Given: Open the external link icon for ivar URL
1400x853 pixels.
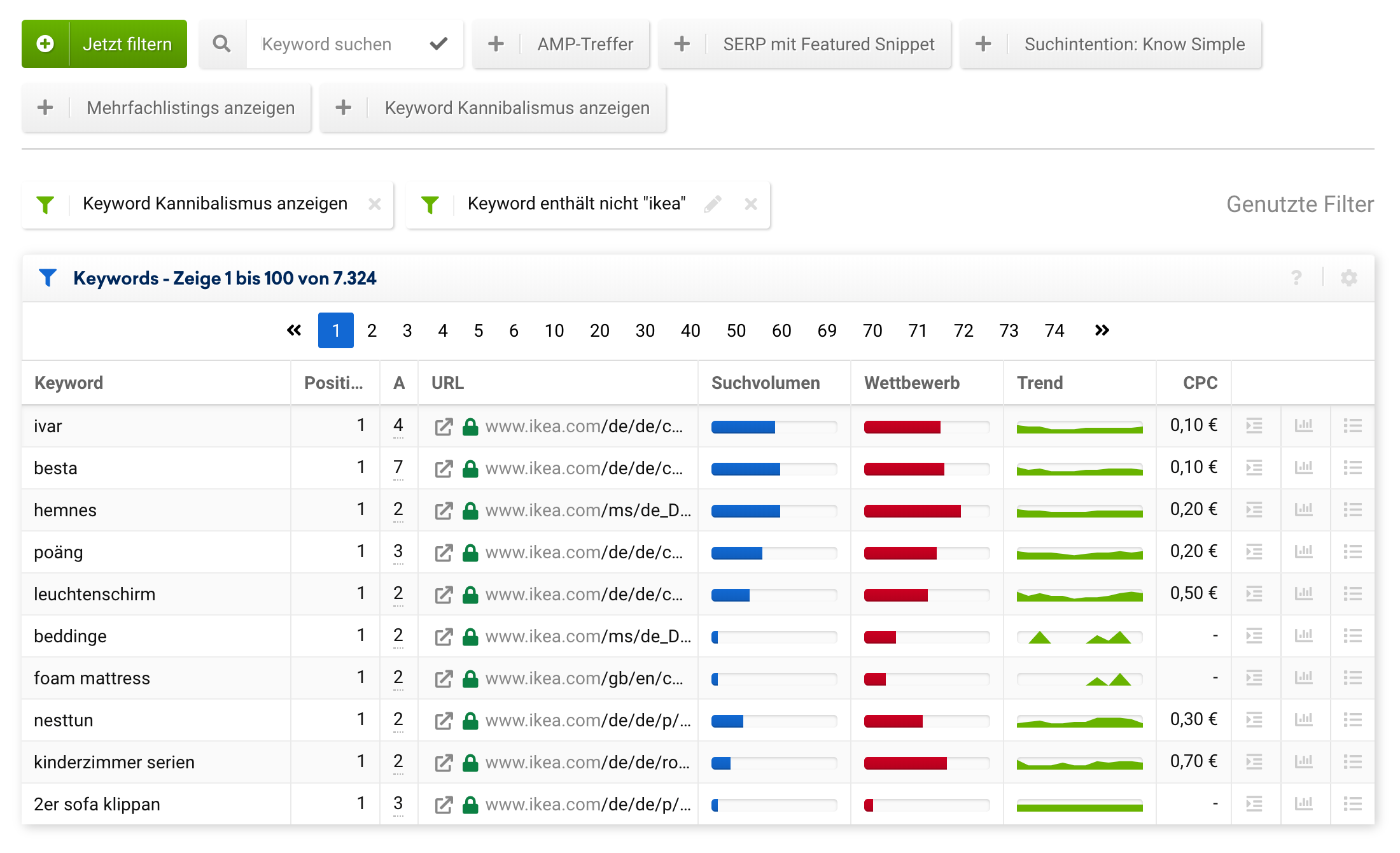Looking at the screenshot, I should click(x=444, y=427).
